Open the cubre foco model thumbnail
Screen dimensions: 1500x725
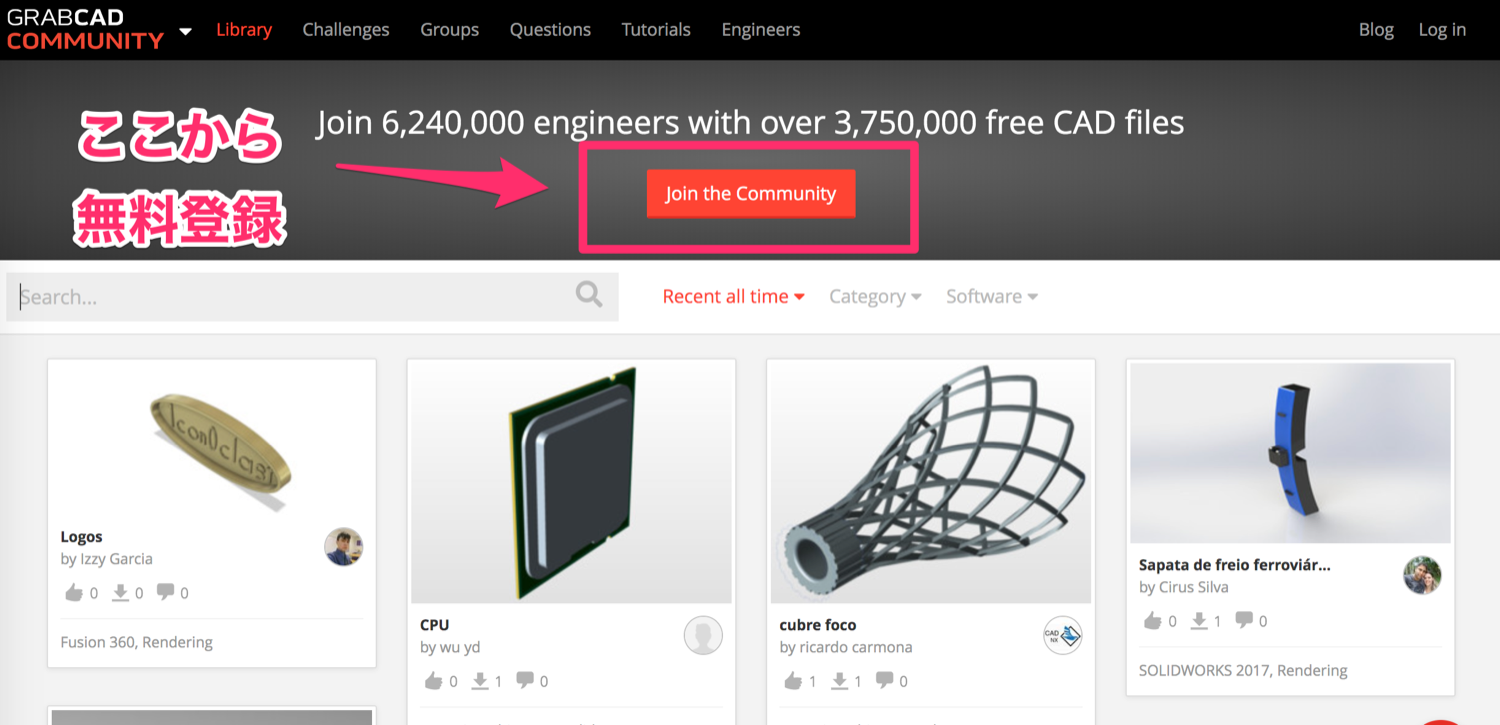pos(931,482)
